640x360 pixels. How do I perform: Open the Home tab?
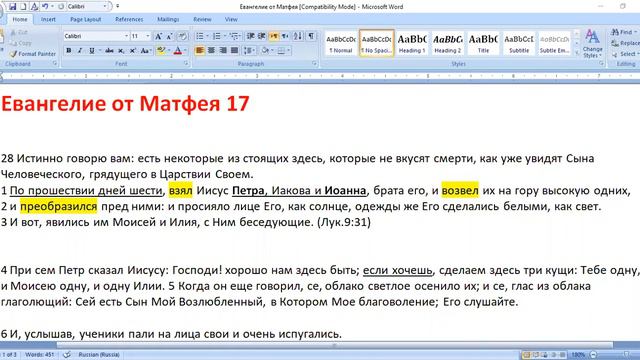pos(20,19)
